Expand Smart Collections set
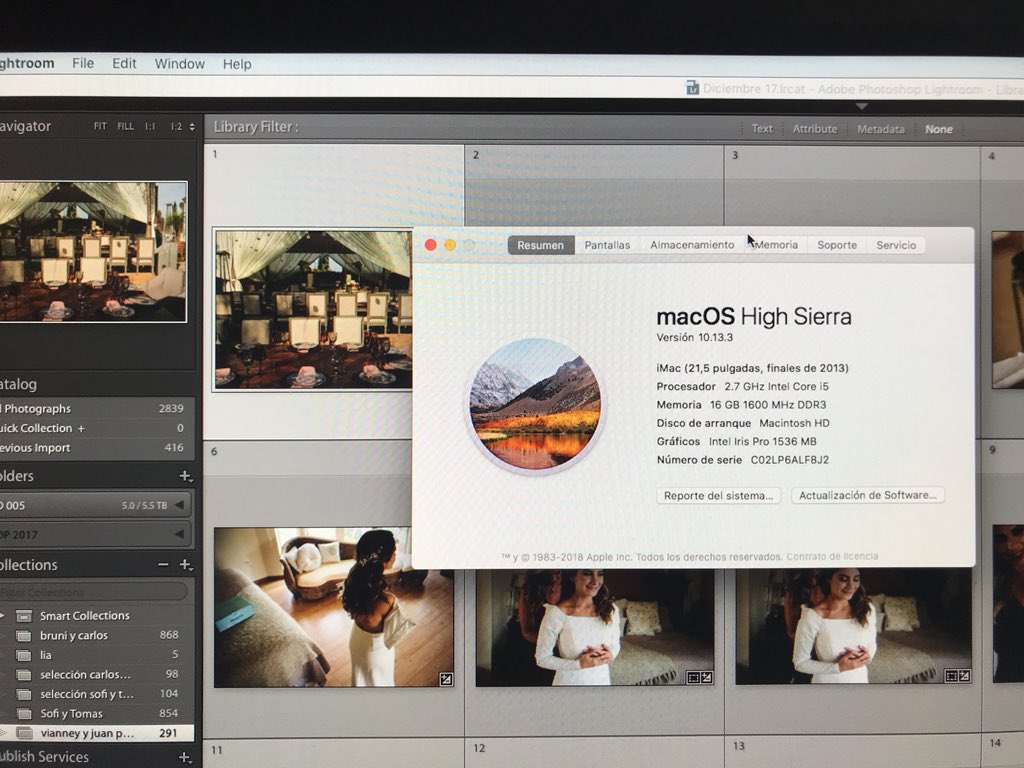 click(x=3, y=615)
